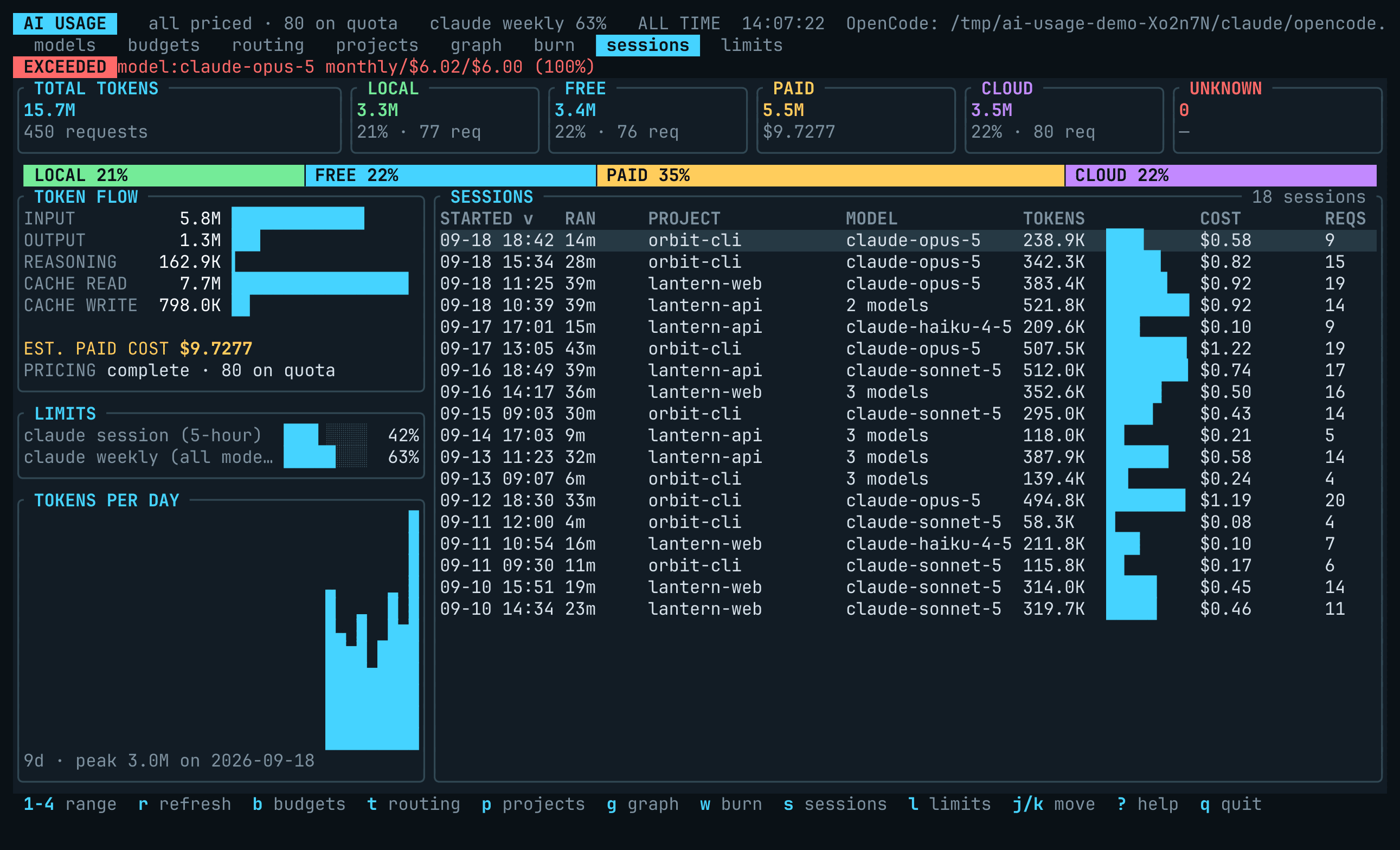Switch to the burn tab in the top bar
Screen dimensions: 1400x850
(x=554, y=46)
